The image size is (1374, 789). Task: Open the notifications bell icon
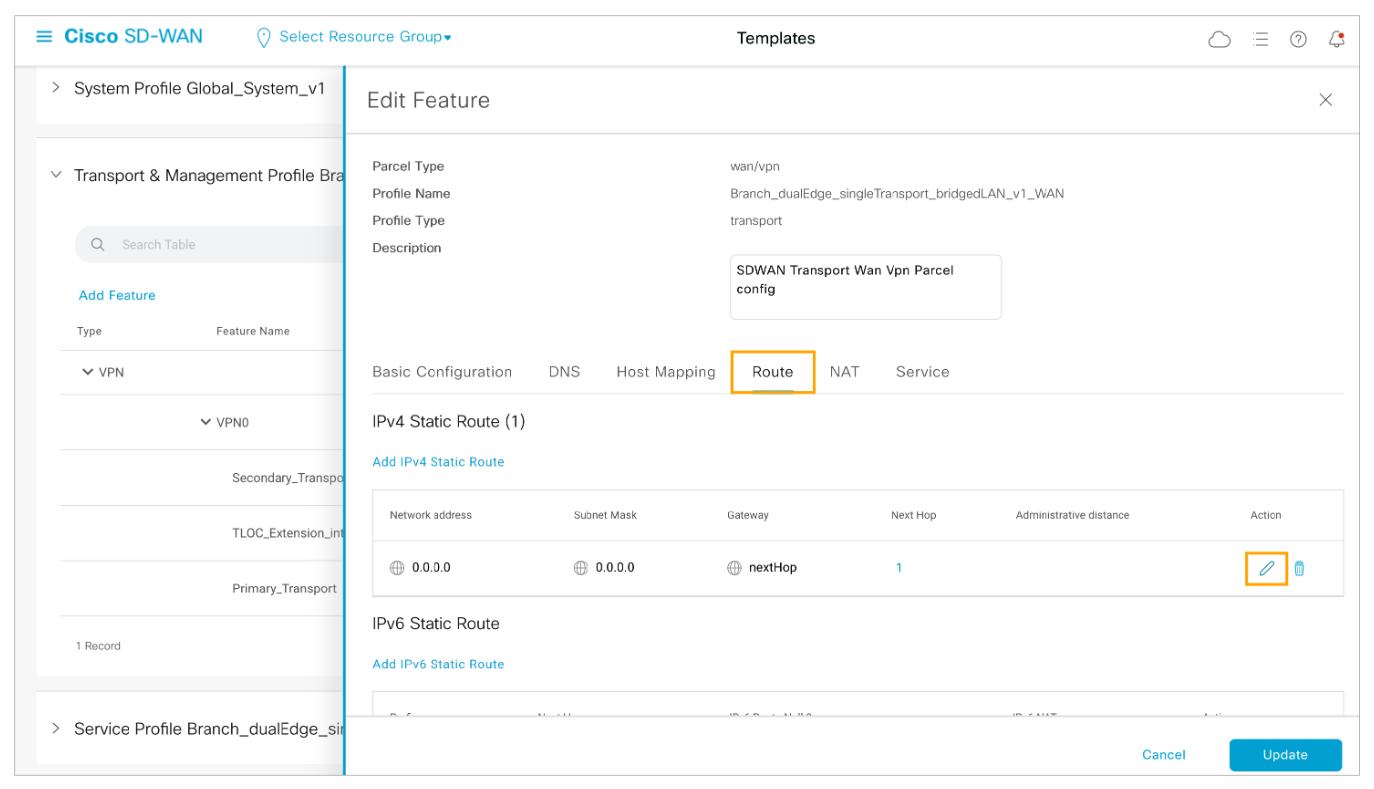pyautogui.click(x=1336, y=39)
